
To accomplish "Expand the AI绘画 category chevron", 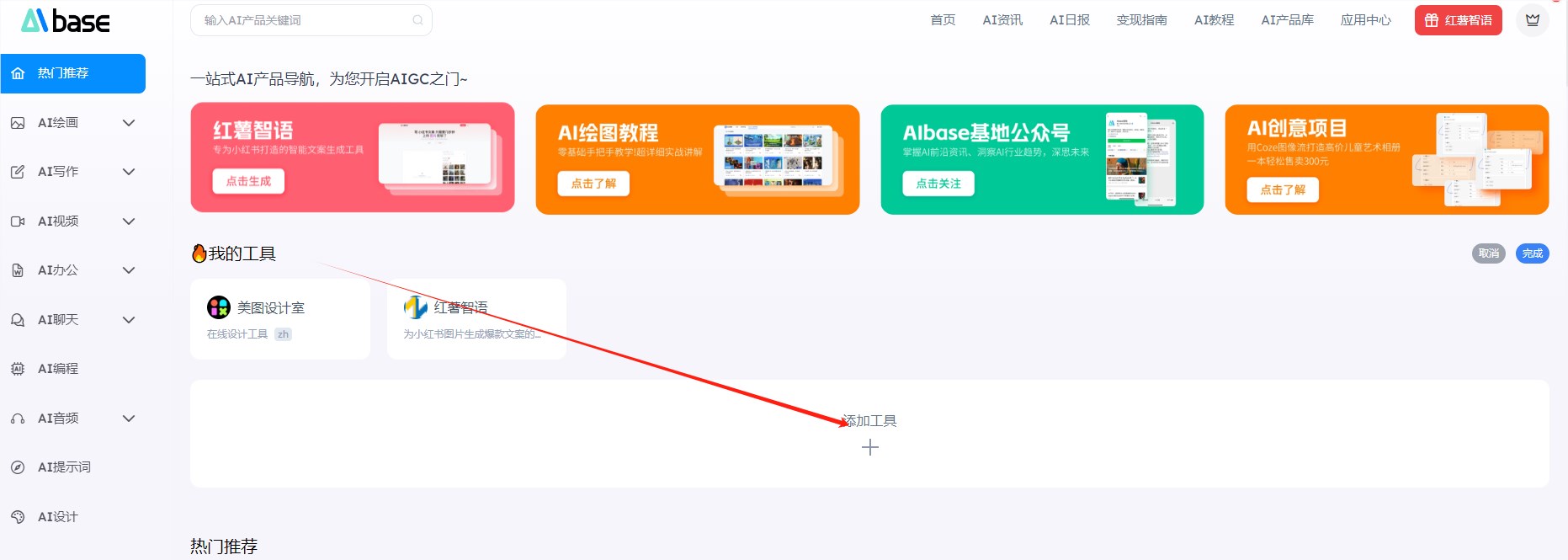I will tap(129, 123).
